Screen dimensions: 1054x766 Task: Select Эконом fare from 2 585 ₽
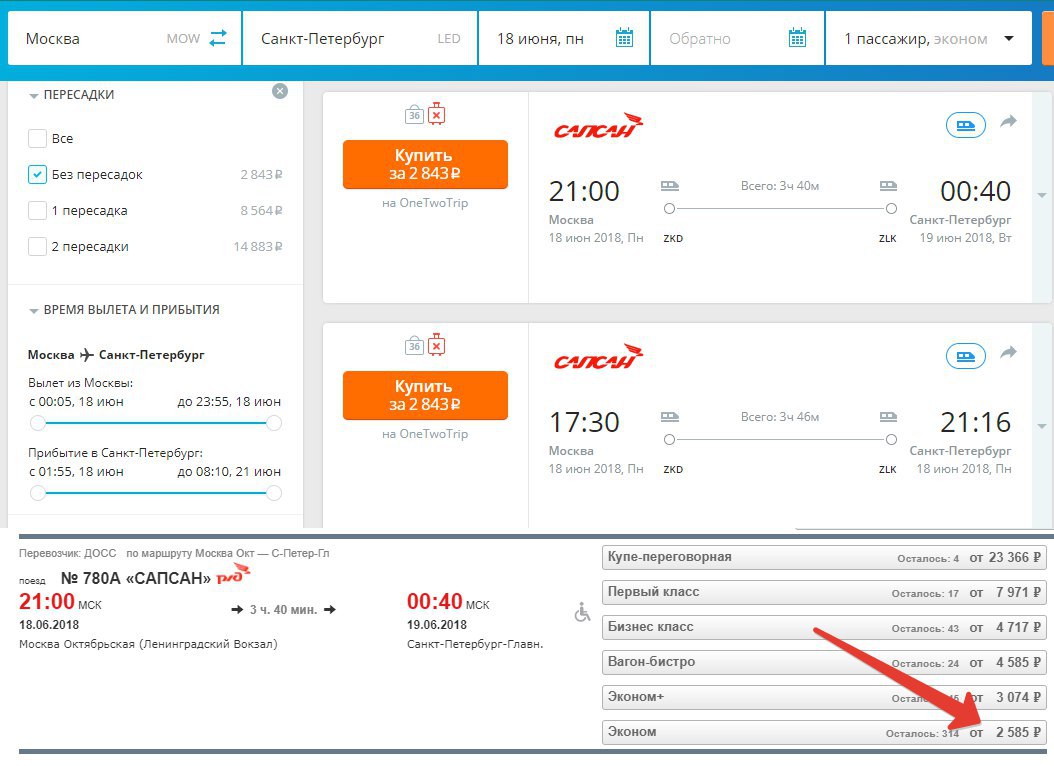coord(824,732)
